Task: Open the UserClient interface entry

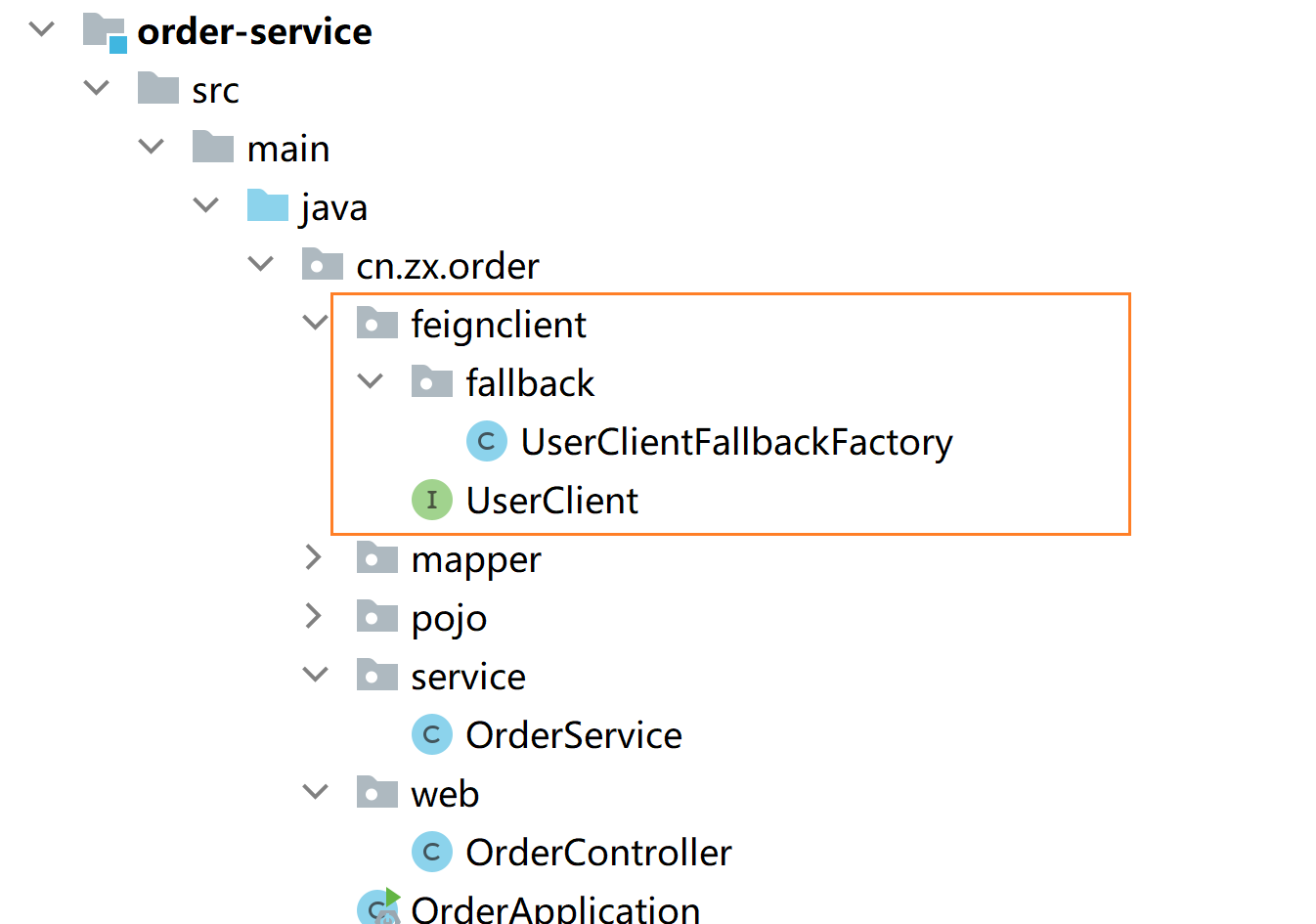Action: 552,501
